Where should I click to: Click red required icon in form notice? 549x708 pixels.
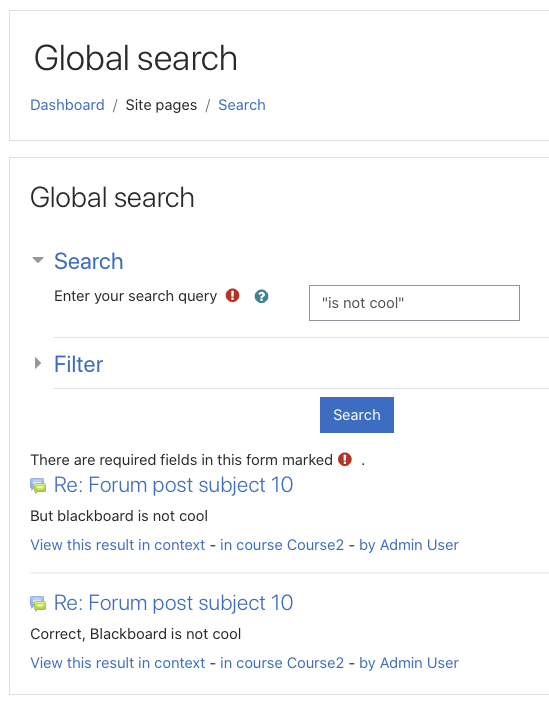pos(345,459)
